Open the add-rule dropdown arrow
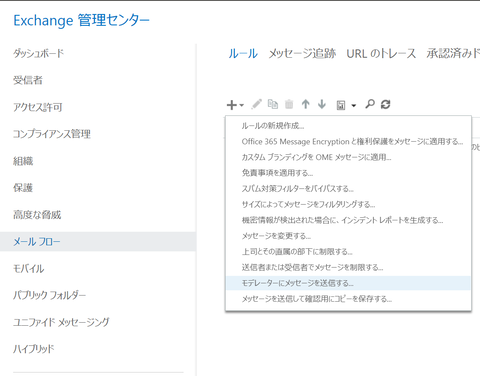Viewport: 480px width, 376px height. [x=242, y=105]
